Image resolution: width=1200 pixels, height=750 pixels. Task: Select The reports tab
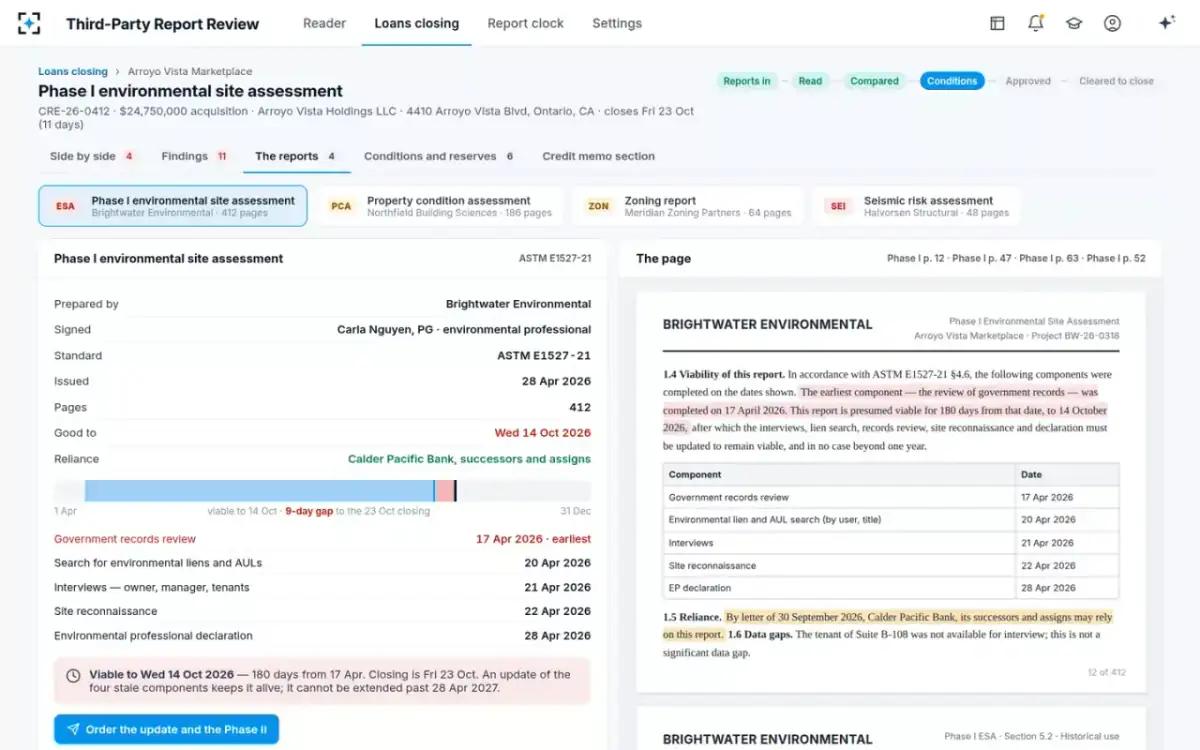(295, 156)
